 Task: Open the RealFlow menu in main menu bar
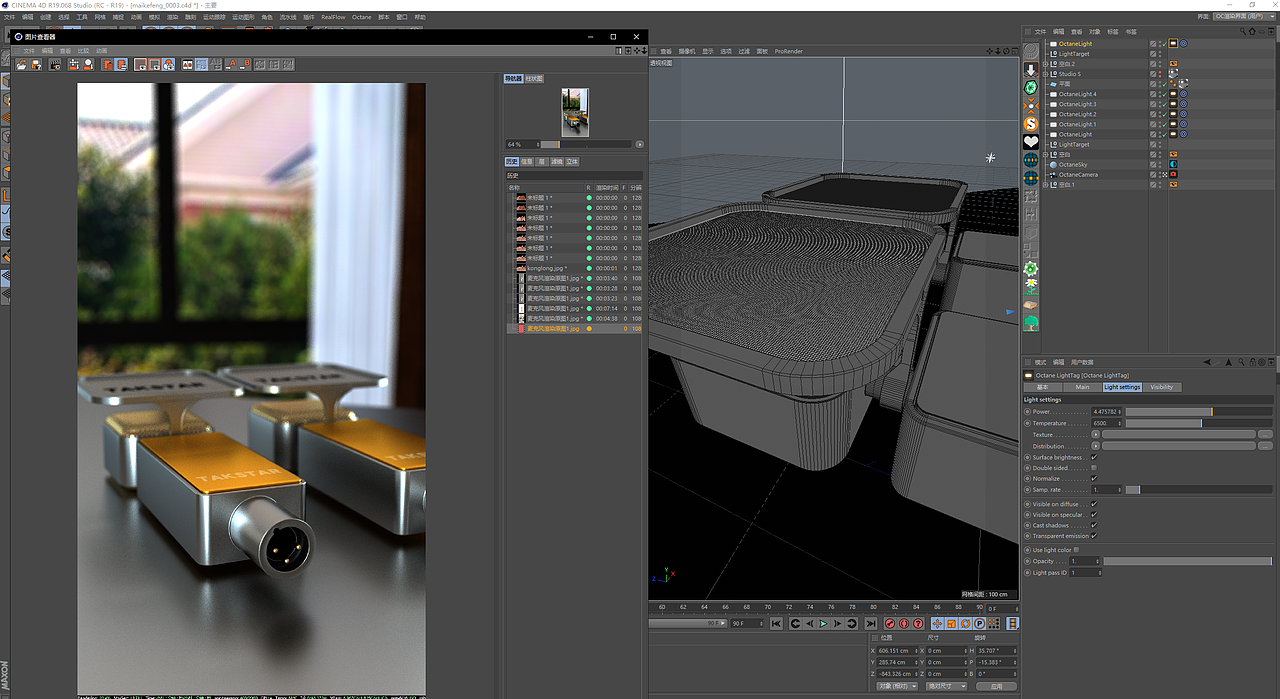[x=333, y=17]
